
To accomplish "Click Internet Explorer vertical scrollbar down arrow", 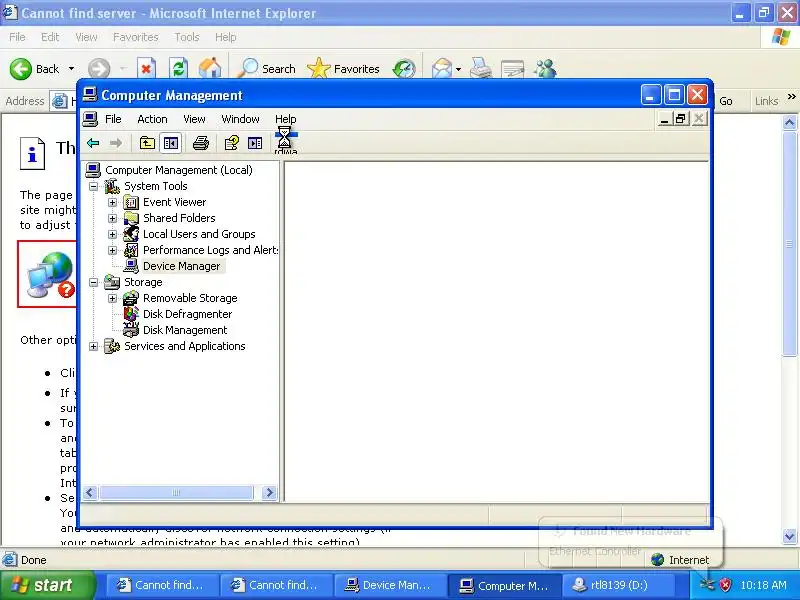I will pos(789,536).
